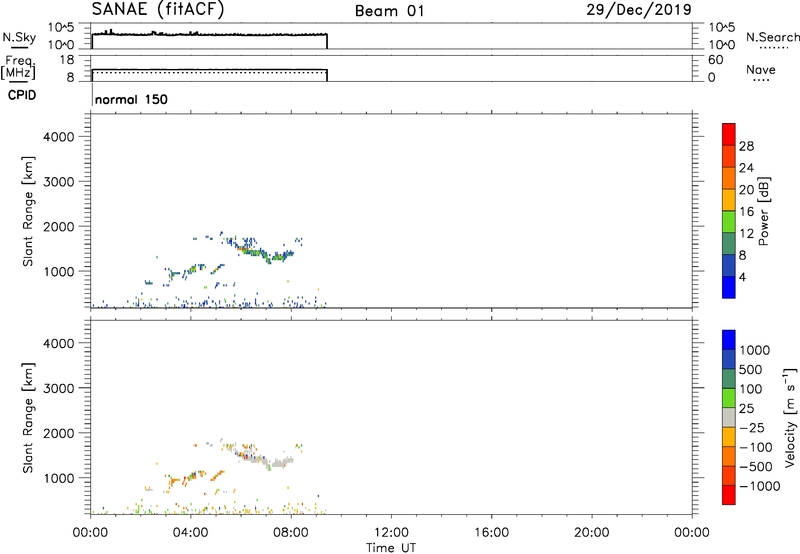
Task: Click the dotted line sample under N.Search
Action: [x=773, y=48]
